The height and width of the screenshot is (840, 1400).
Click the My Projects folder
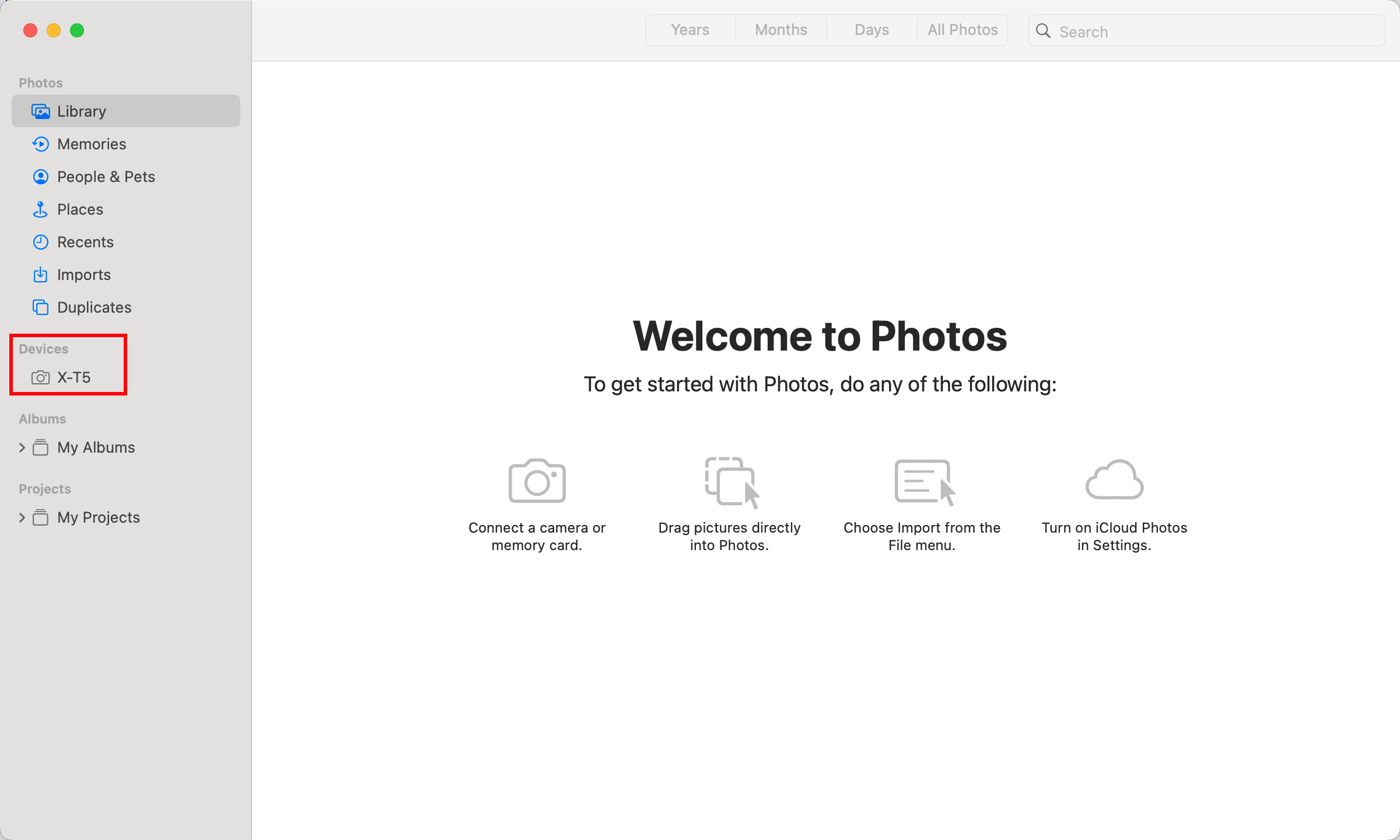pyautogui.click(x=98, y=517)
